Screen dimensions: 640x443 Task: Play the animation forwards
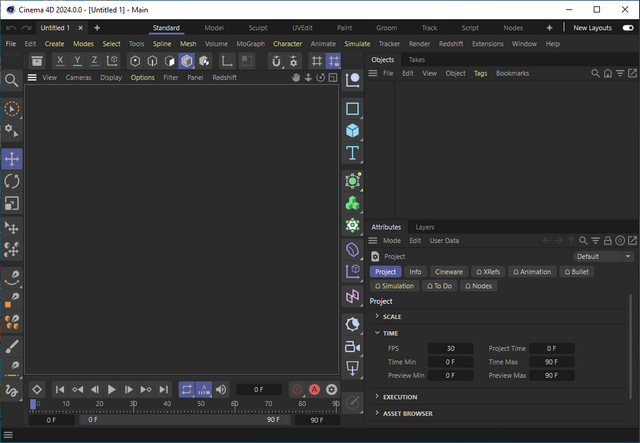(111, 390)
